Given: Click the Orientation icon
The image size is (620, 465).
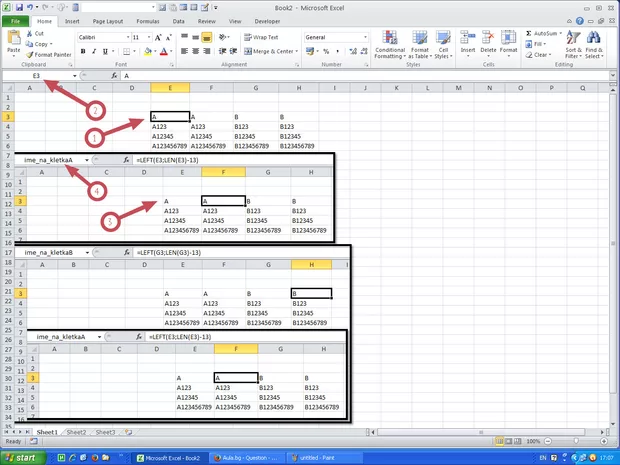Looking at the screenshot, I should coord(223,37).
